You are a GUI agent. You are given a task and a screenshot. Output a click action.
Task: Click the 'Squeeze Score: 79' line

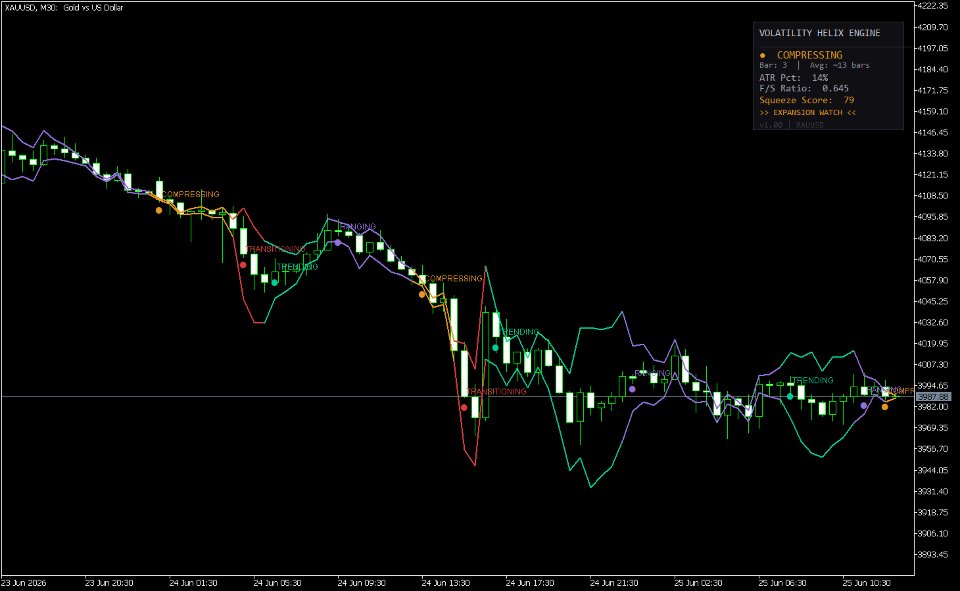806,100
